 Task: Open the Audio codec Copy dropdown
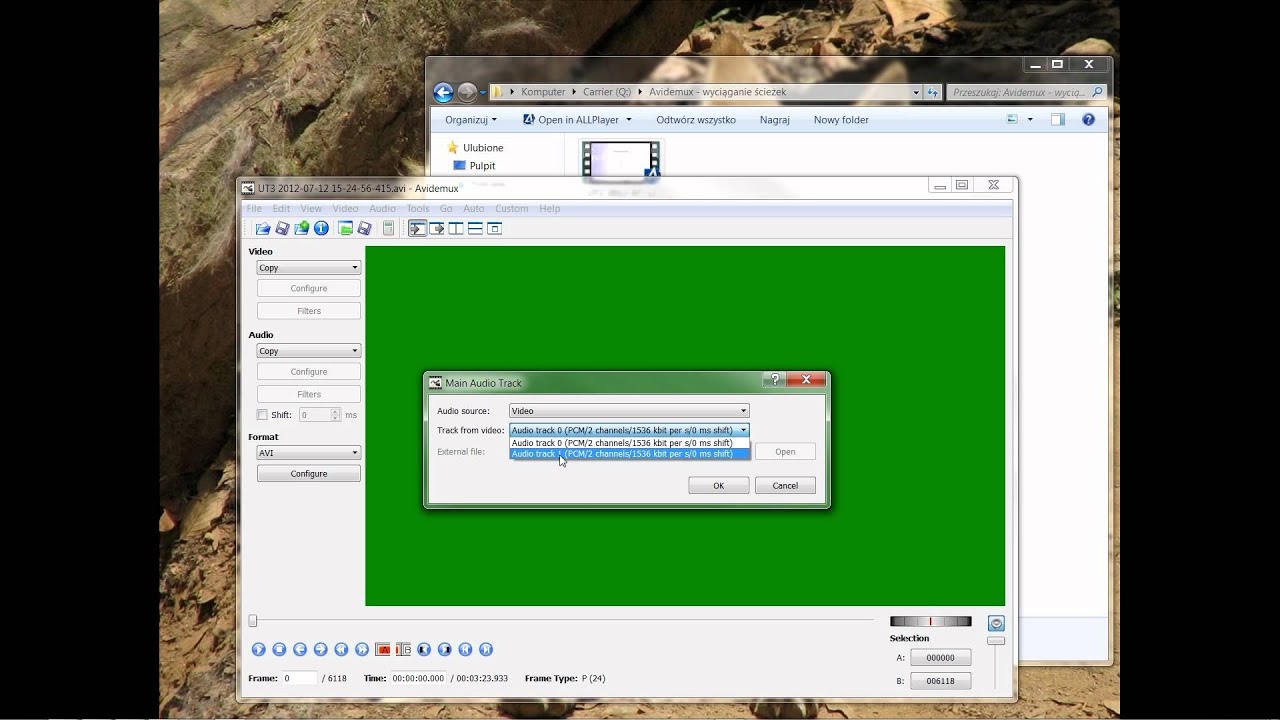pyautogui.click(x=309, y=351)
